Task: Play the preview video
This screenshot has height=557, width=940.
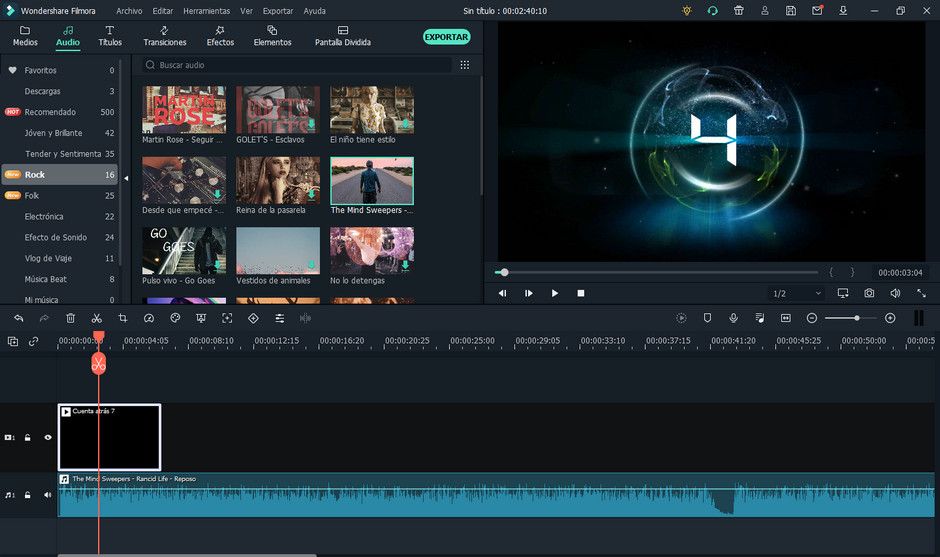Action: point(555,293)
